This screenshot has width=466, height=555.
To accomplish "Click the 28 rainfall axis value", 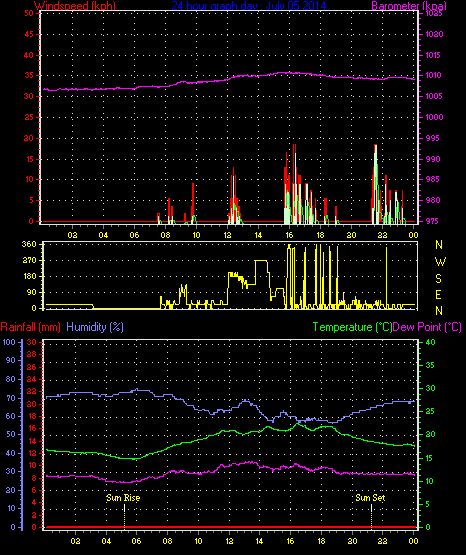I will pyautogui.click(x=32, y=354).
